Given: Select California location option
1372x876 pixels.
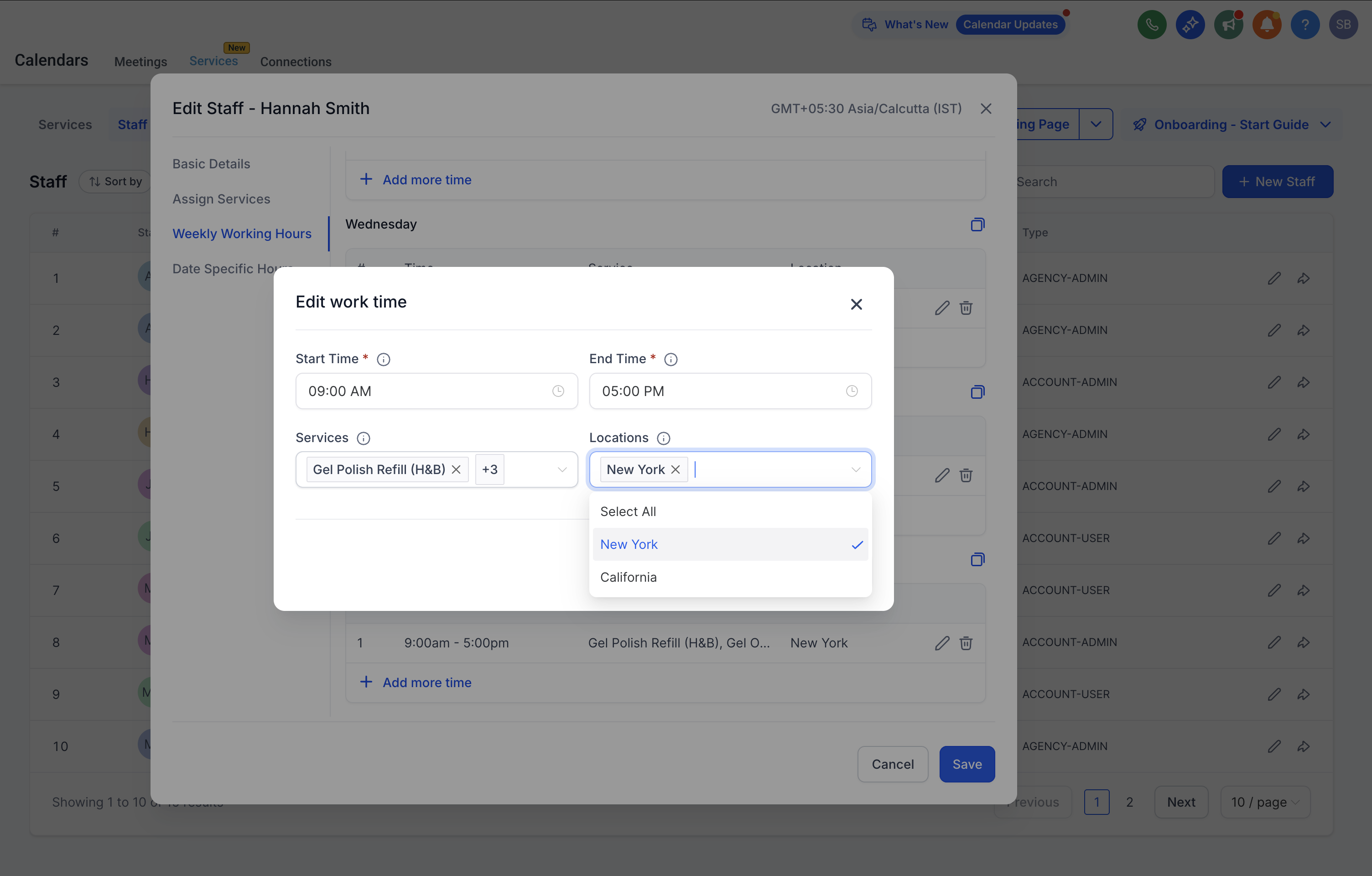Looking at the screenshot, I should tap(629, 577).
